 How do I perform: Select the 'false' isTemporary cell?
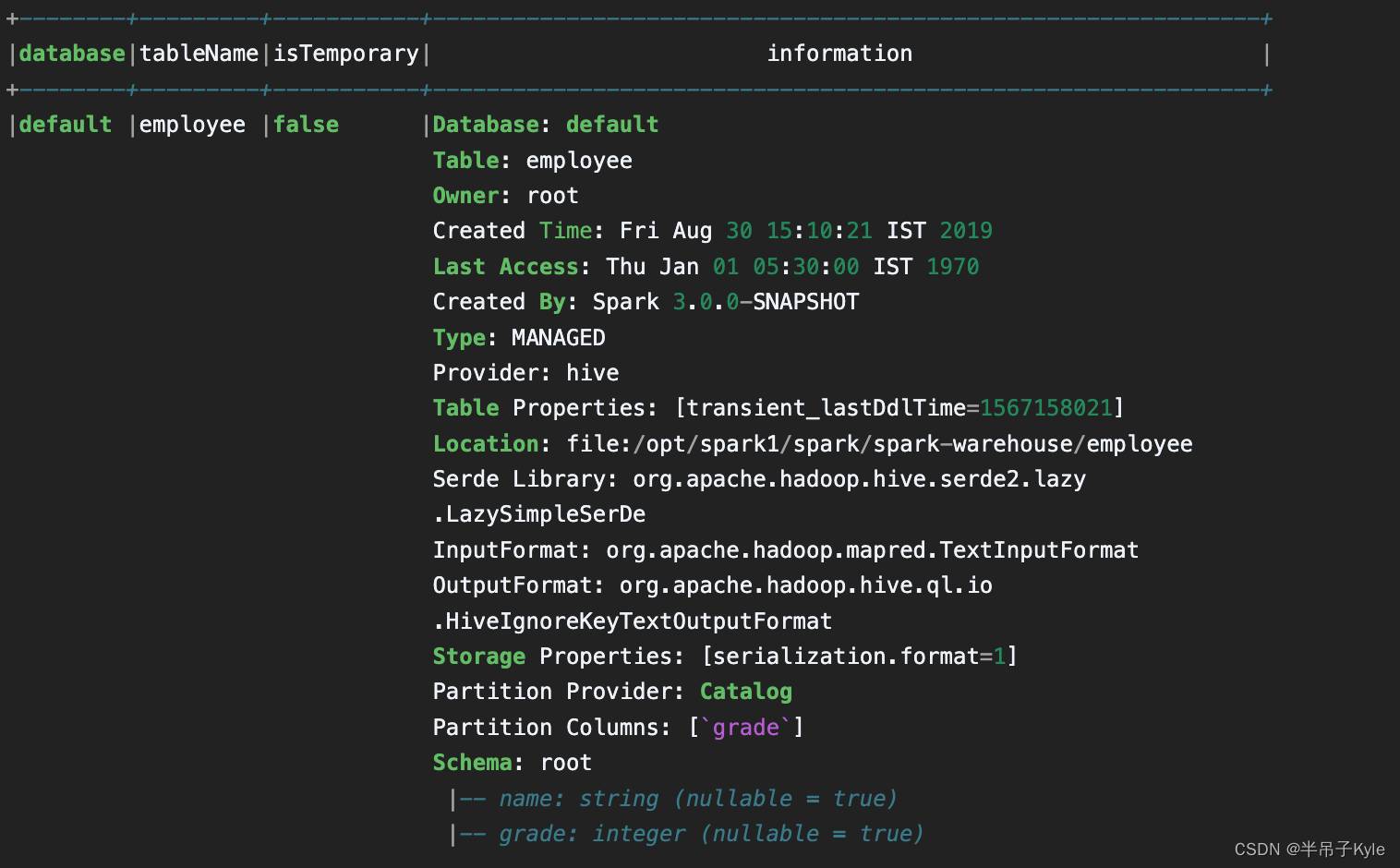[x=306, y=125]
